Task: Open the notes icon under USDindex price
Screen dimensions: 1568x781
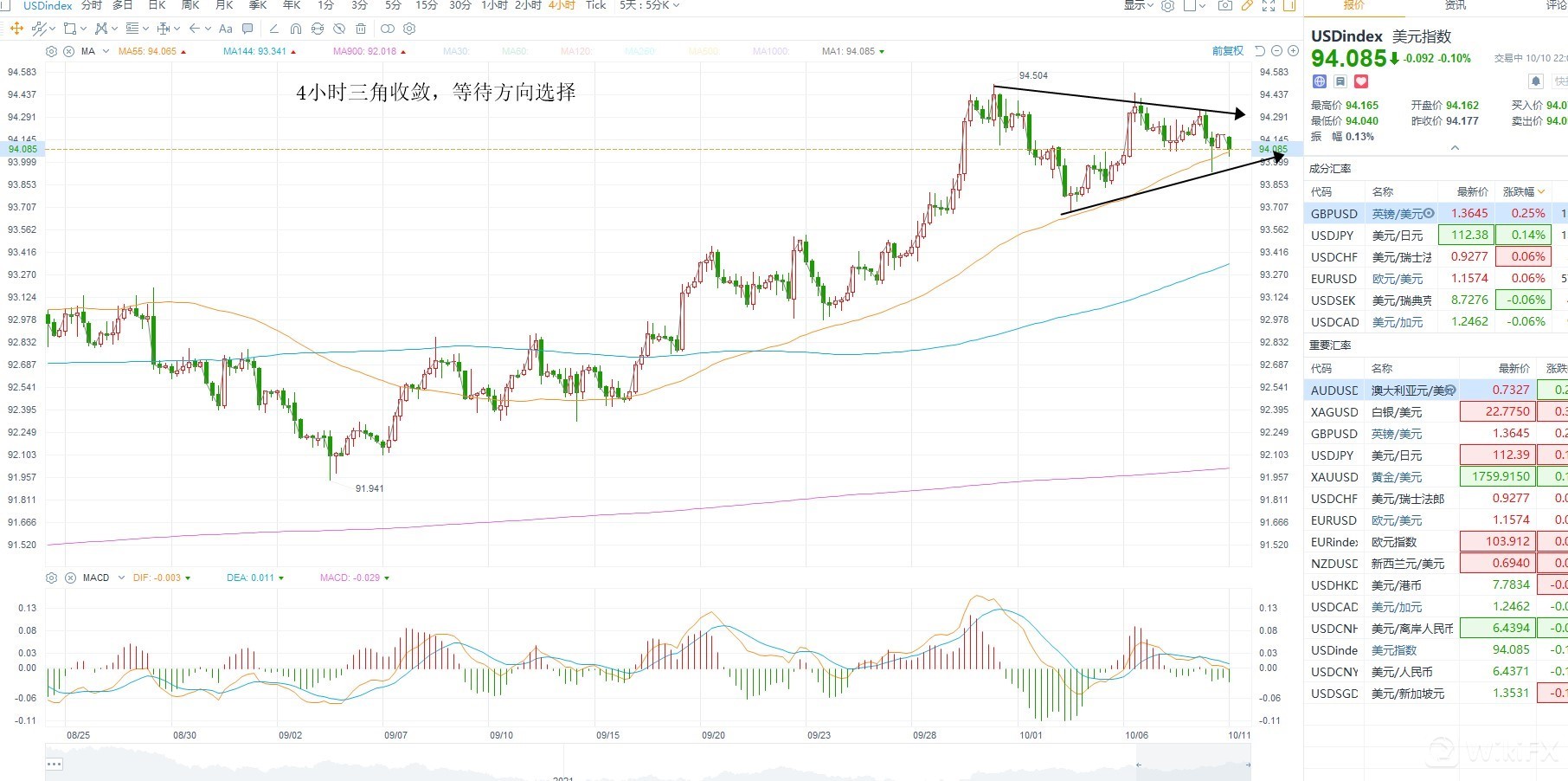Action: pyautogui.click(x=1340, y=81)
